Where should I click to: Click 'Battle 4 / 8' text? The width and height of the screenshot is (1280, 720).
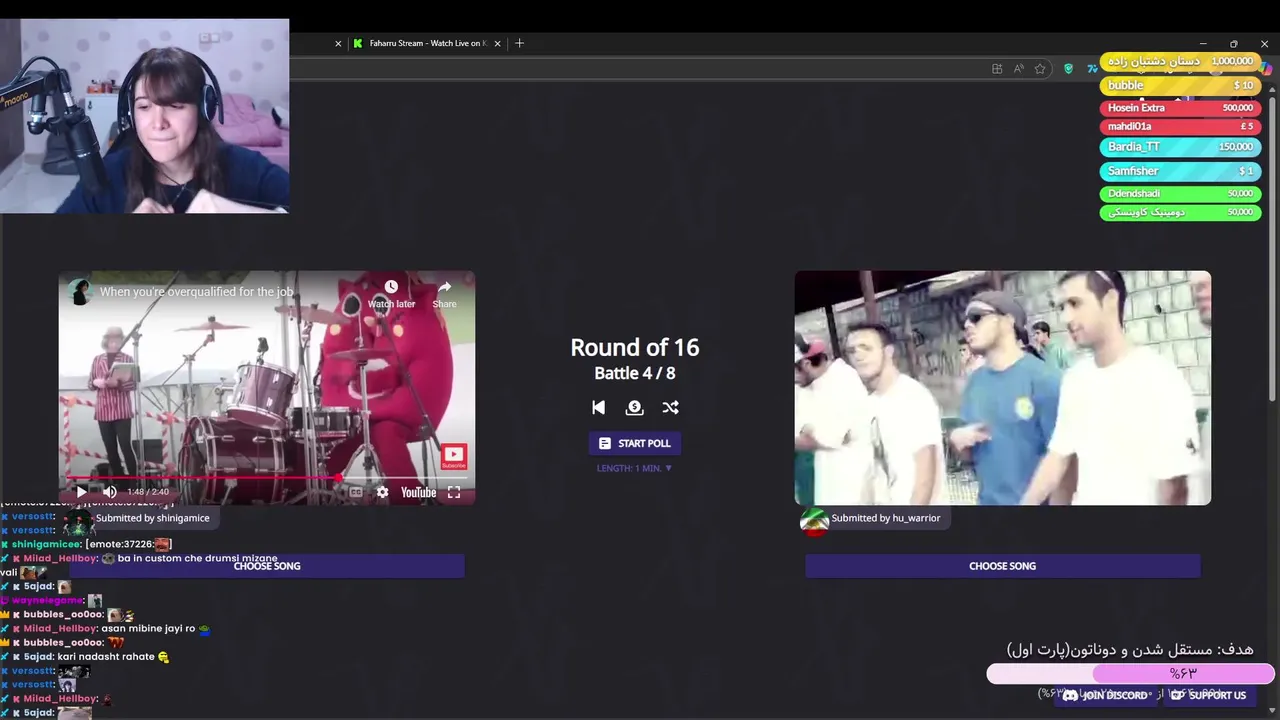click(x=634, y=373)
